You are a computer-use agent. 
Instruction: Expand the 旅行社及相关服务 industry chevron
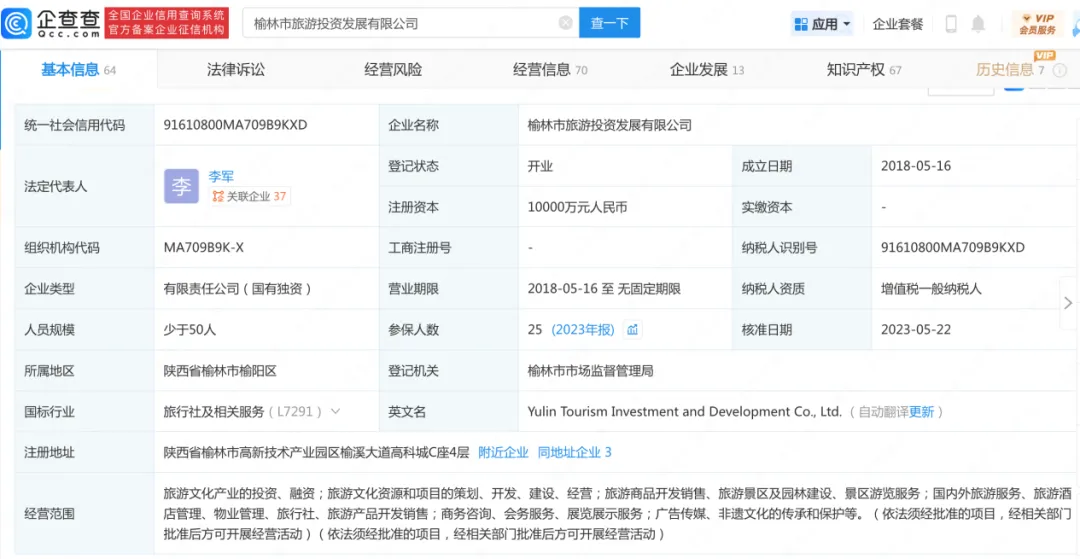point(334,412)
